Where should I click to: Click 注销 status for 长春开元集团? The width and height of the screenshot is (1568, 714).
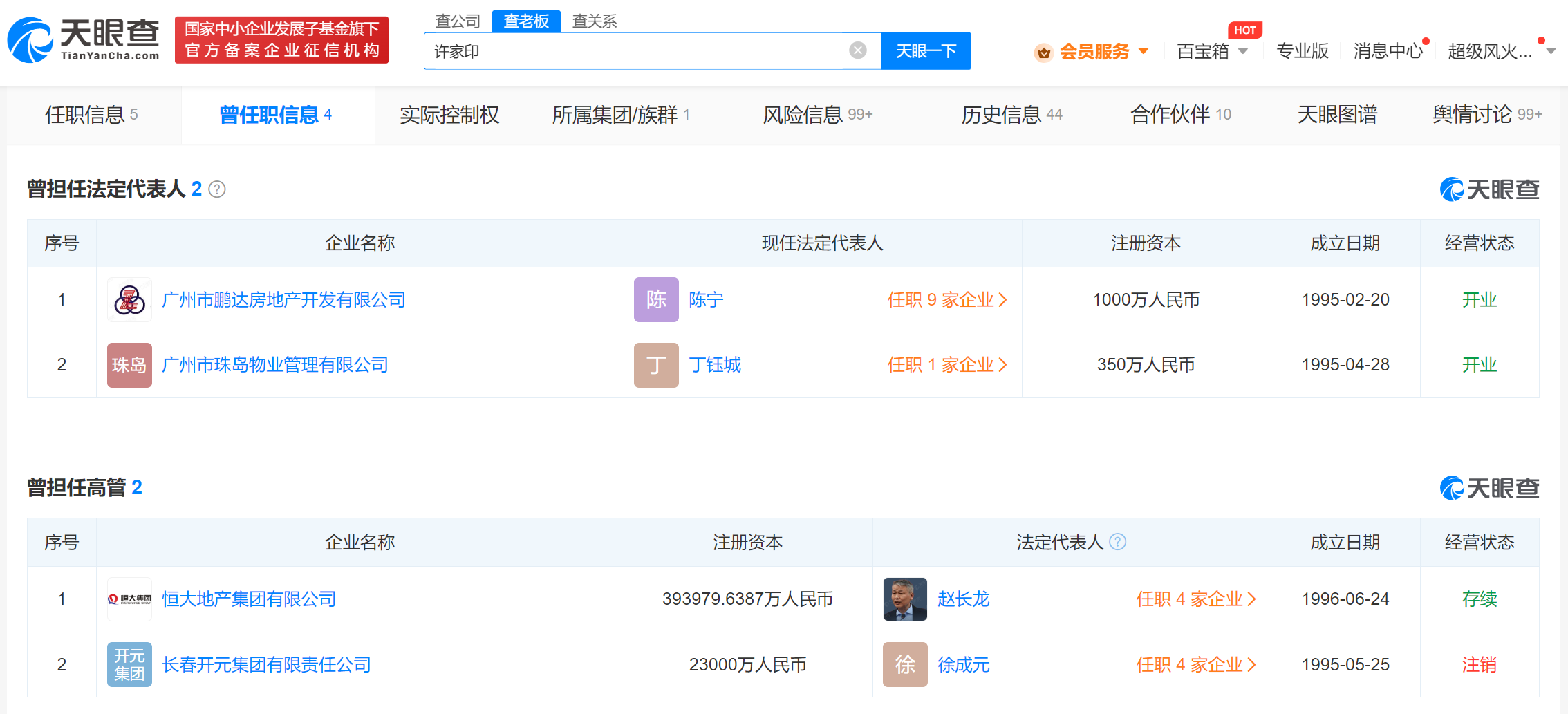click(1480, 664)
